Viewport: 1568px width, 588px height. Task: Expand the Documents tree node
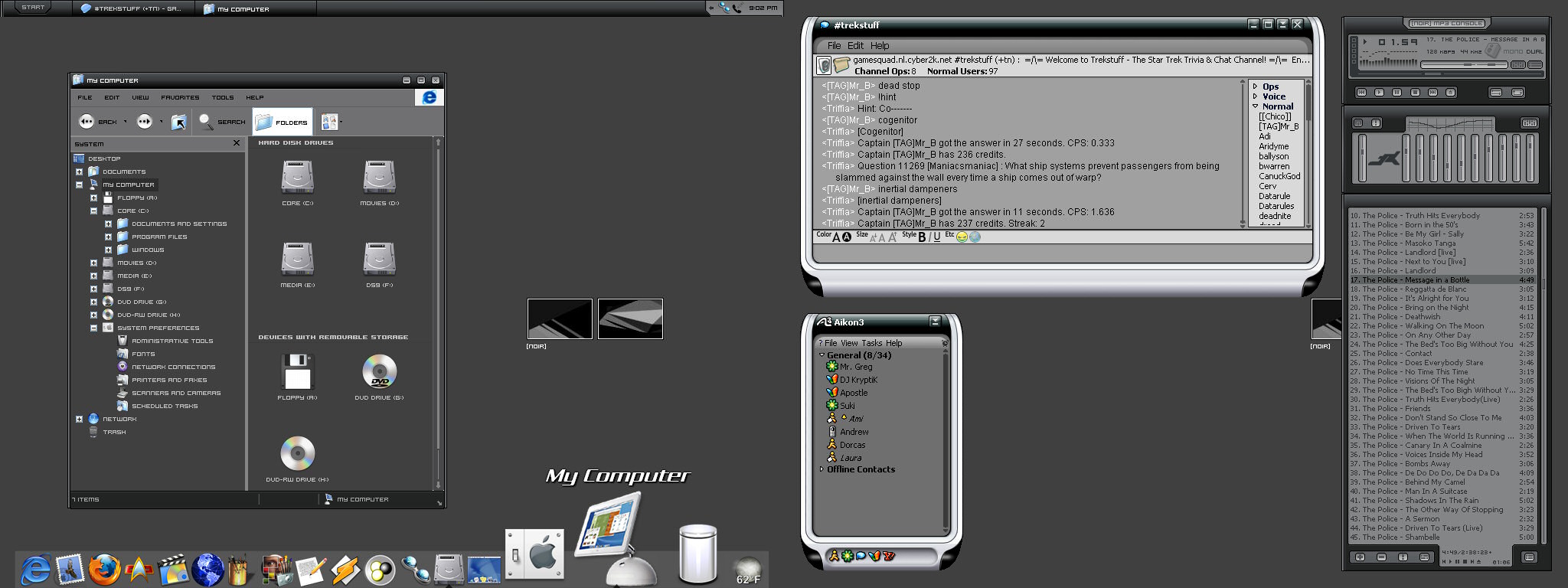point(79,171)
